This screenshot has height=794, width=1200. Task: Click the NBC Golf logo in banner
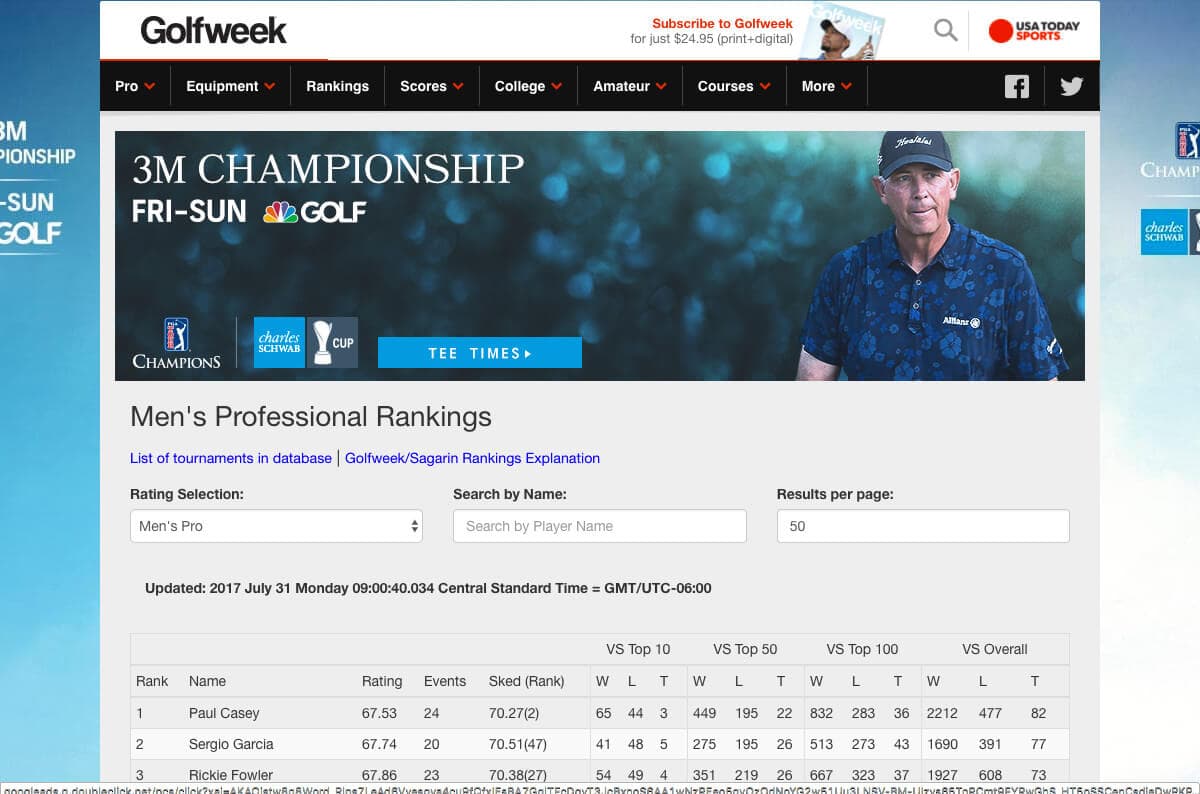315,212
